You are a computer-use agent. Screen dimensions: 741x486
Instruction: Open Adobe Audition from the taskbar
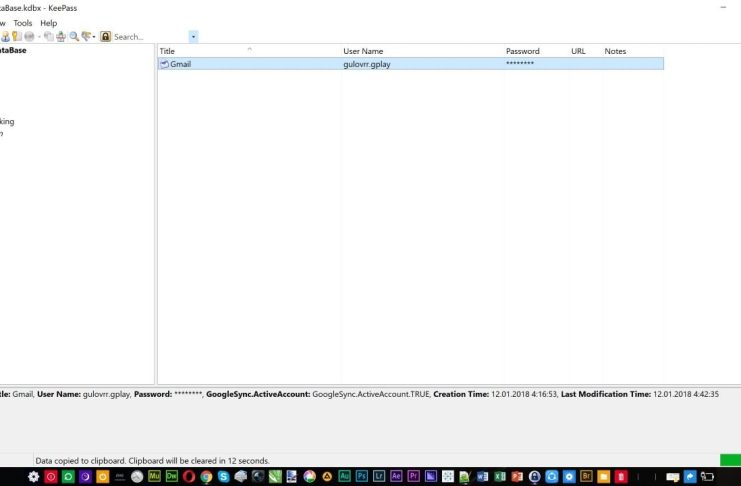[x=344, y=477]
